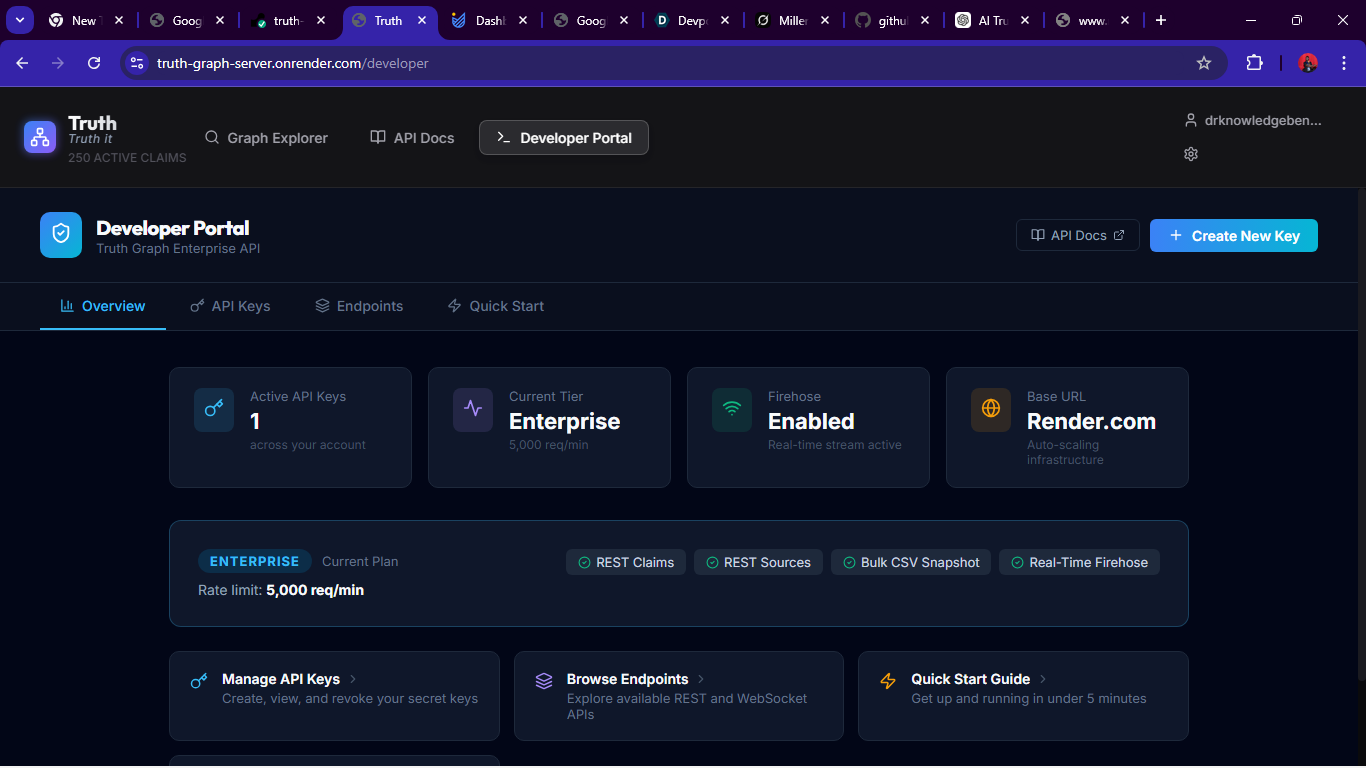Click the 250 ACTIVE CLAIMS text

pos(127,158)
